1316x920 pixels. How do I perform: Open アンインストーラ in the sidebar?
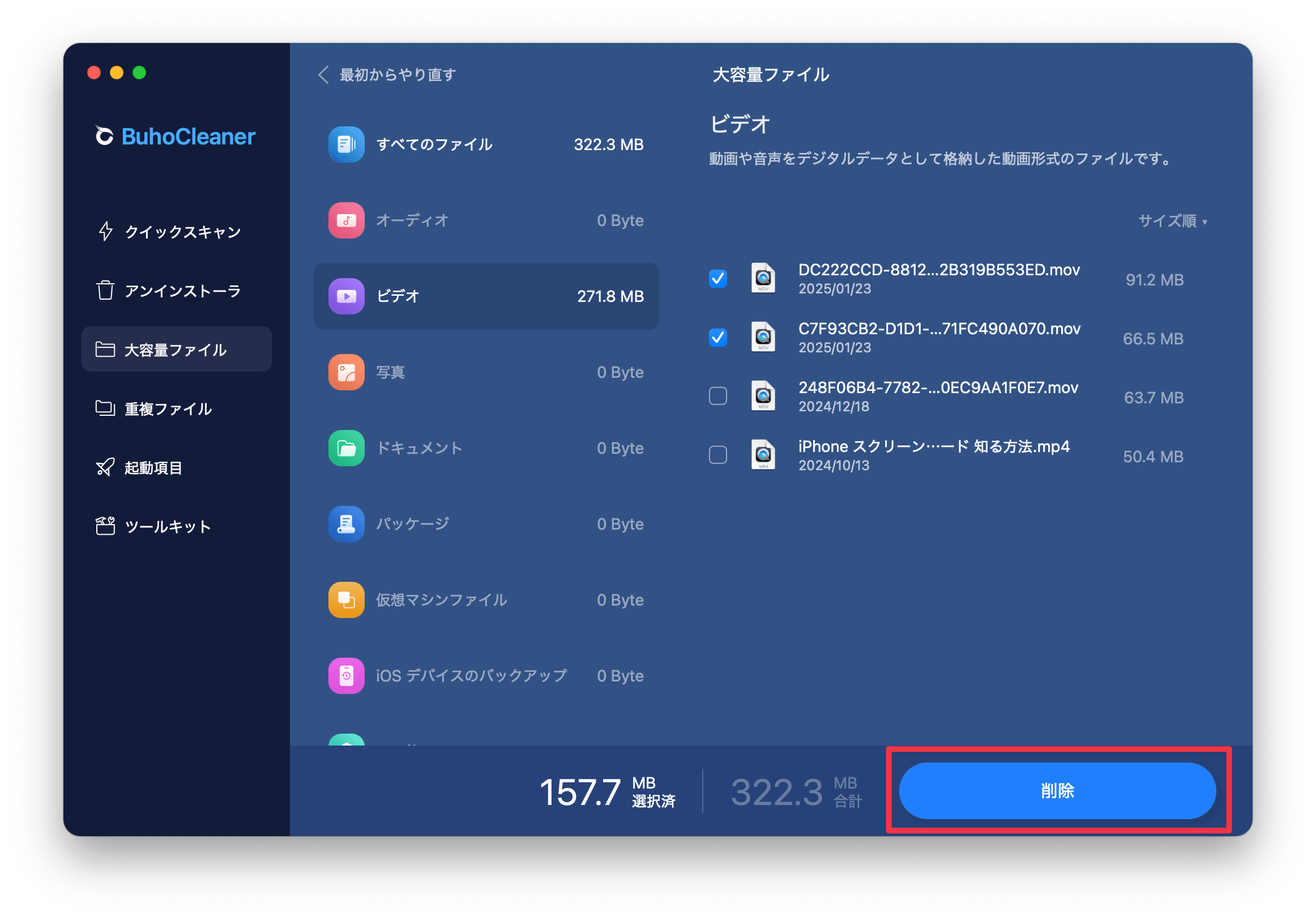(177, 290)
